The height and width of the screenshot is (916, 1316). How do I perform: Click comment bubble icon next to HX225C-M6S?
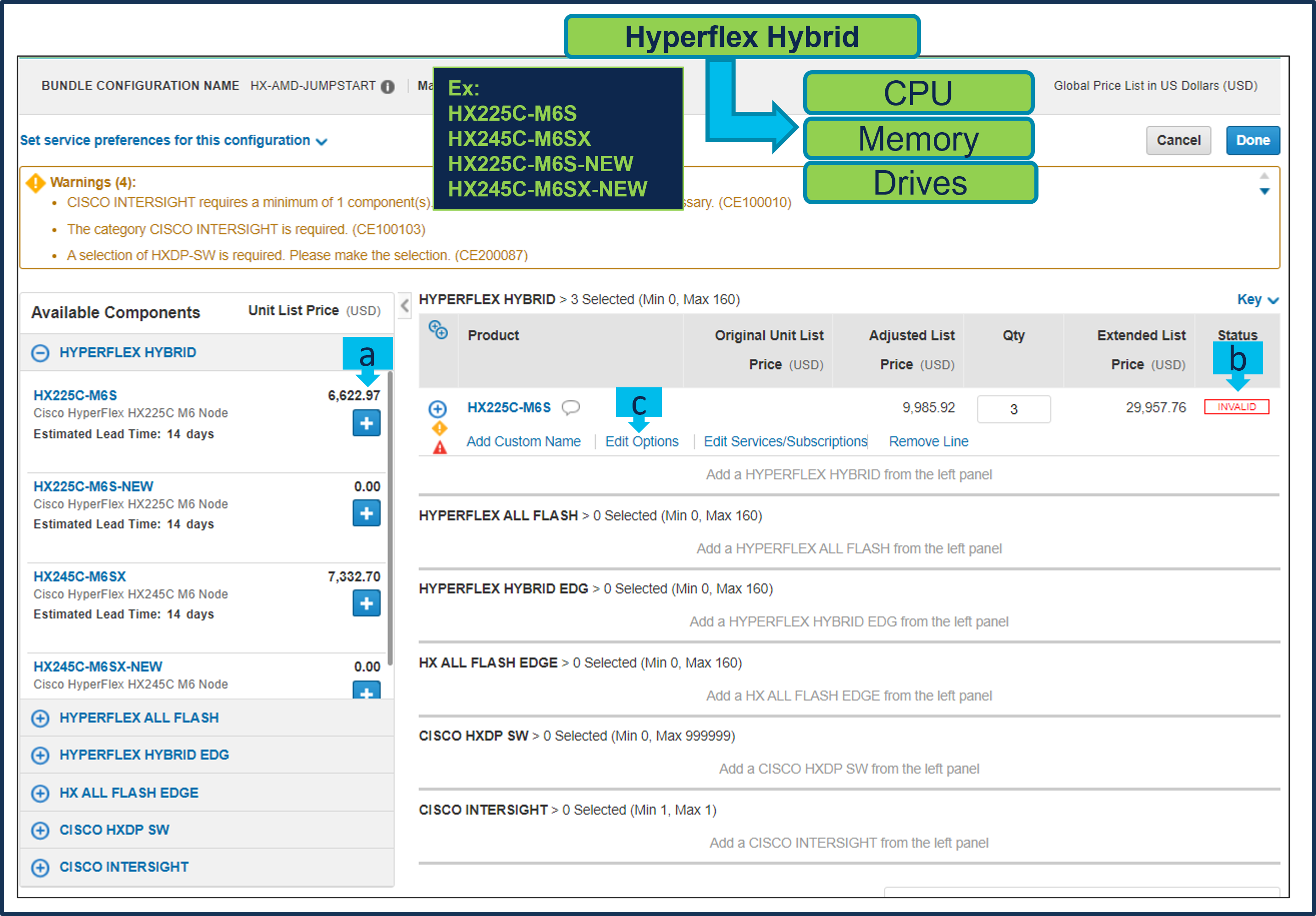(570, 408)
